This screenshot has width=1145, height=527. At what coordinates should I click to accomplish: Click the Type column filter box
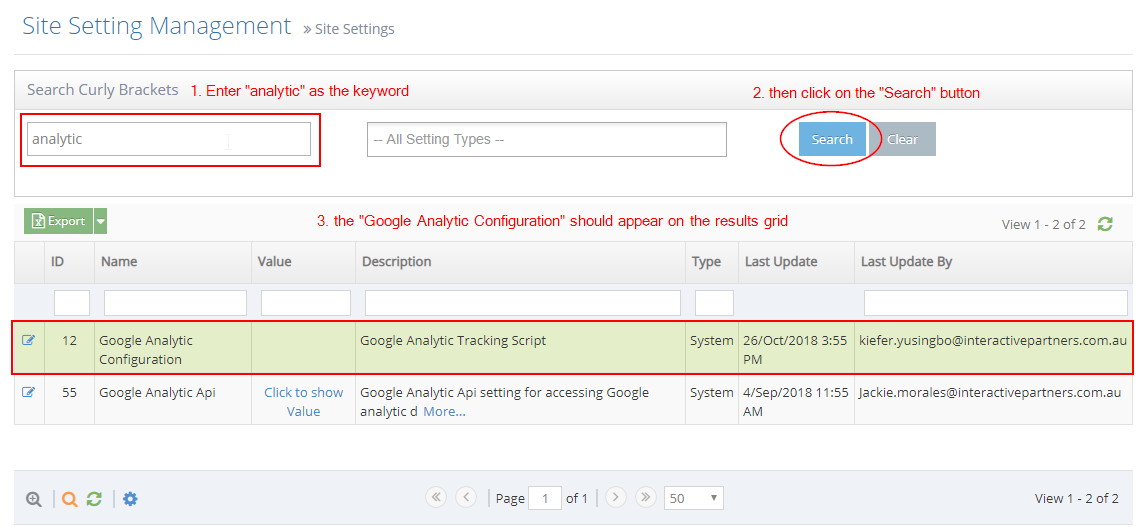pyautogui.click(x=714, y=303)
